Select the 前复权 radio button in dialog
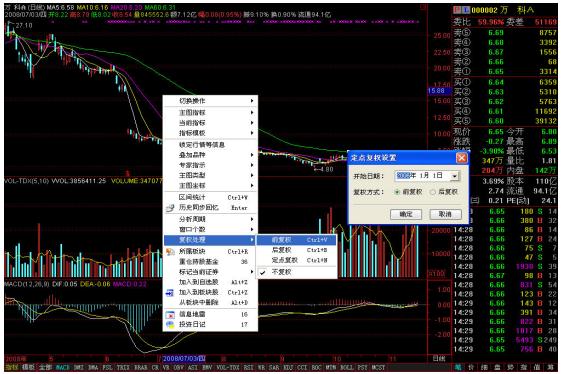This screenshot has width=562, height=374. click(x=397, y=192)
